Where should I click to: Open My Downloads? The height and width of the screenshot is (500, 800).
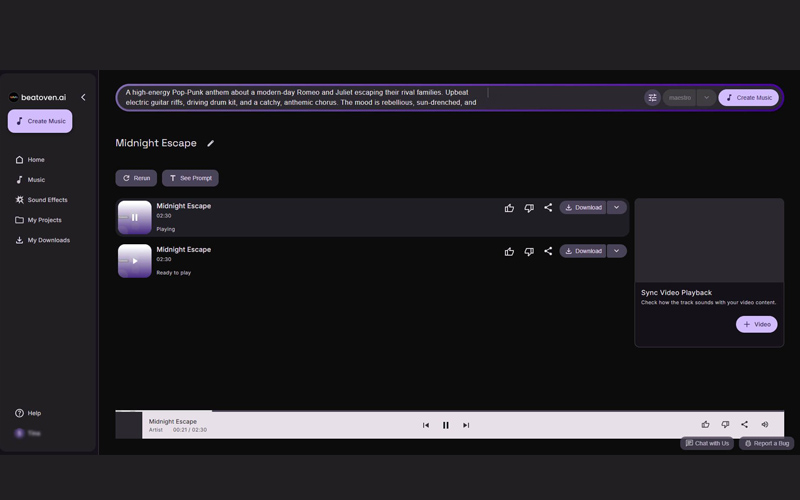coord(42,240)
